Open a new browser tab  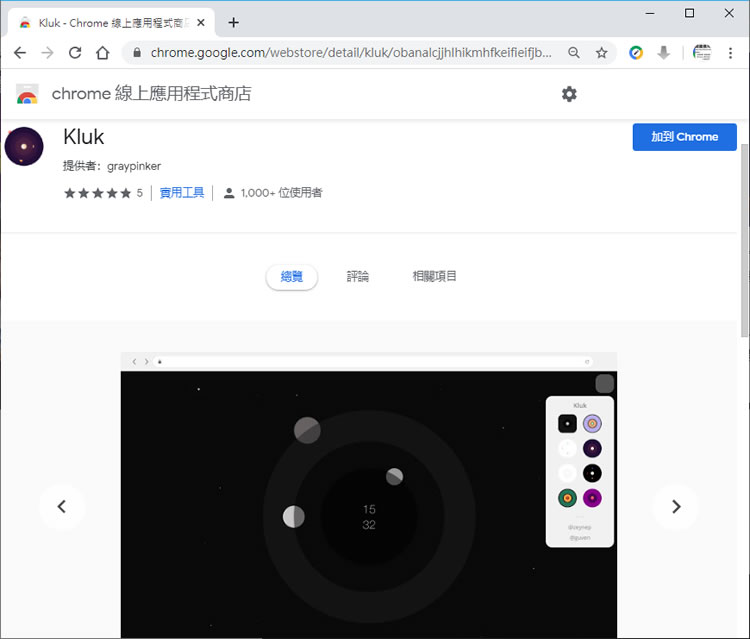pyautogui.click(x=233, y=22)
